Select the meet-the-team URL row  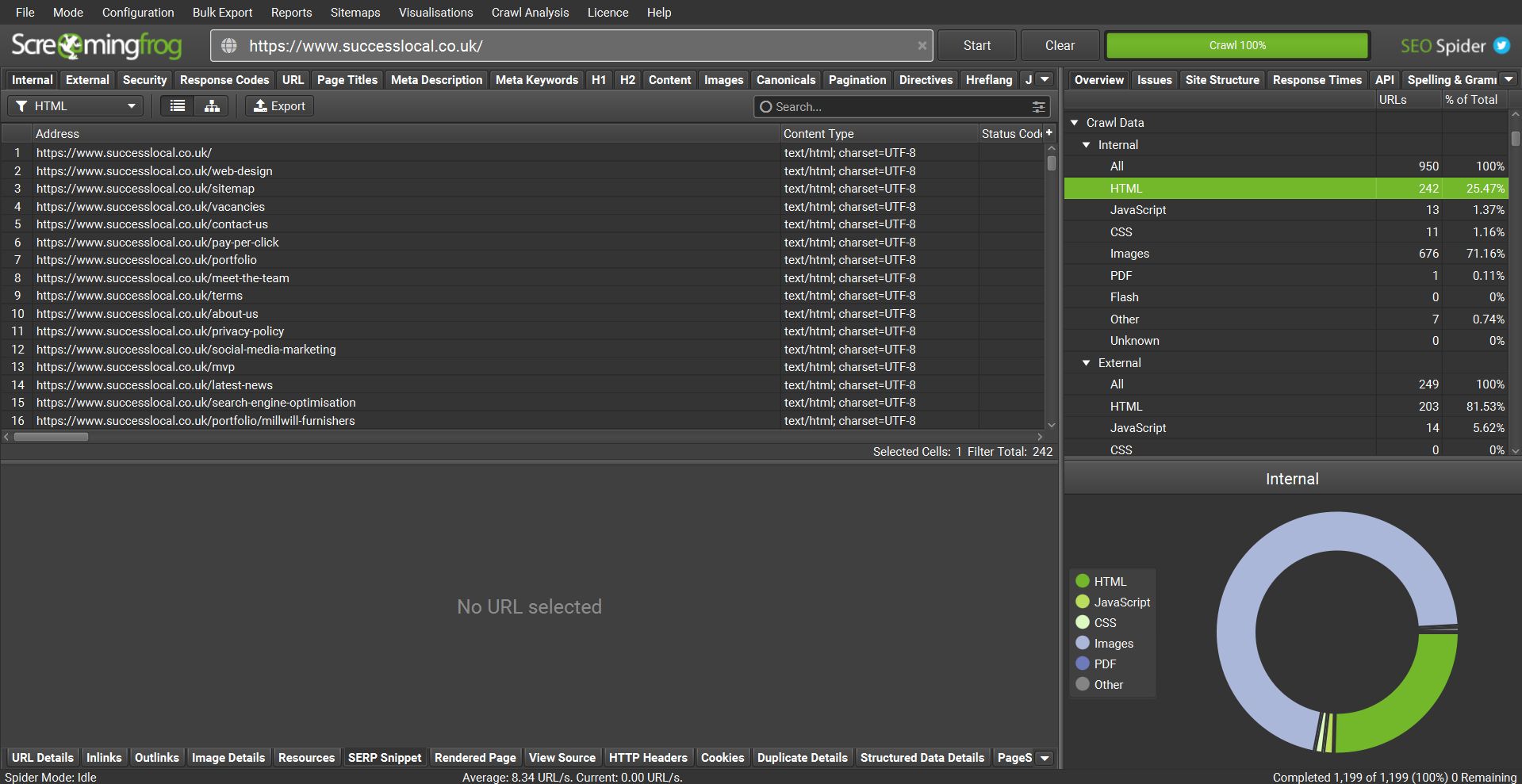tap(523, 278)
